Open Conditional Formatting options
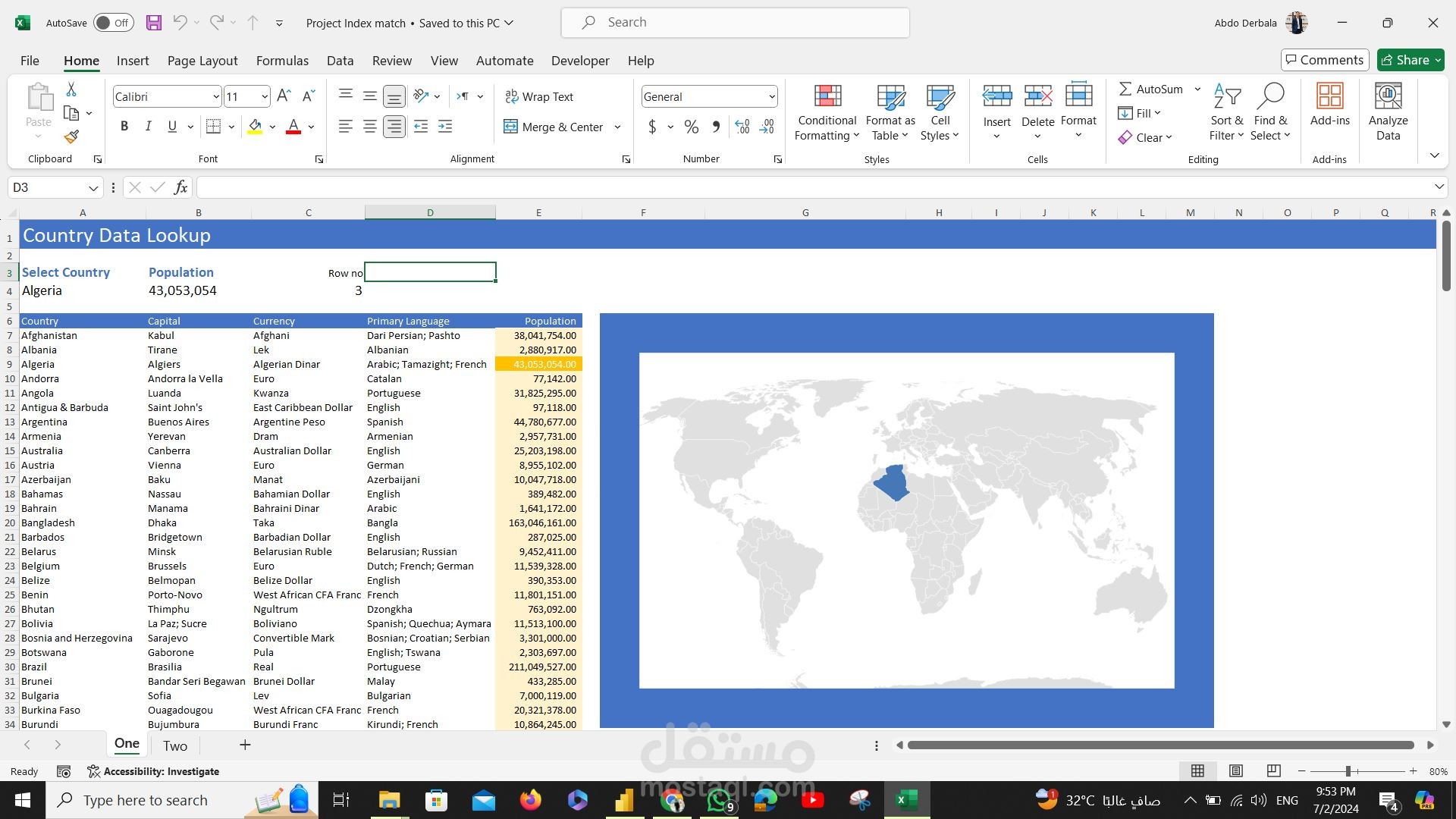The width and height of the screenshot is (1456, 819). click(x=826, y=111)
